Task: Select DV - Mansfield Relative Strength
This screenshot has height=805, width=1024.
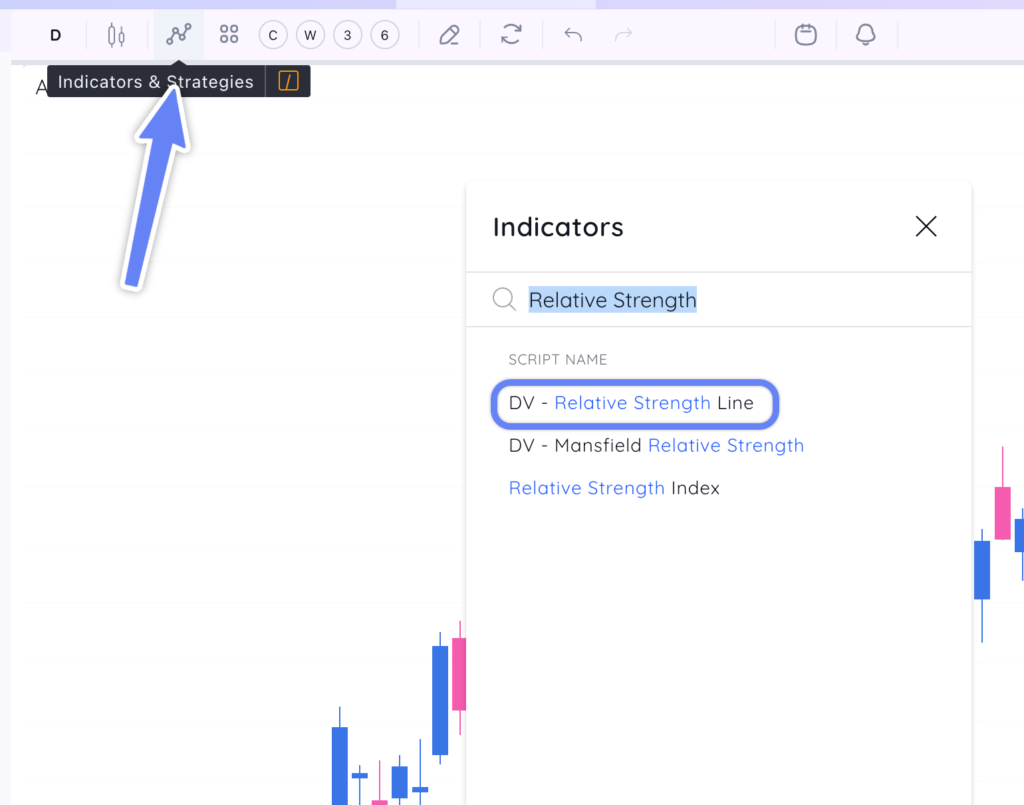Action: (655, 445)
